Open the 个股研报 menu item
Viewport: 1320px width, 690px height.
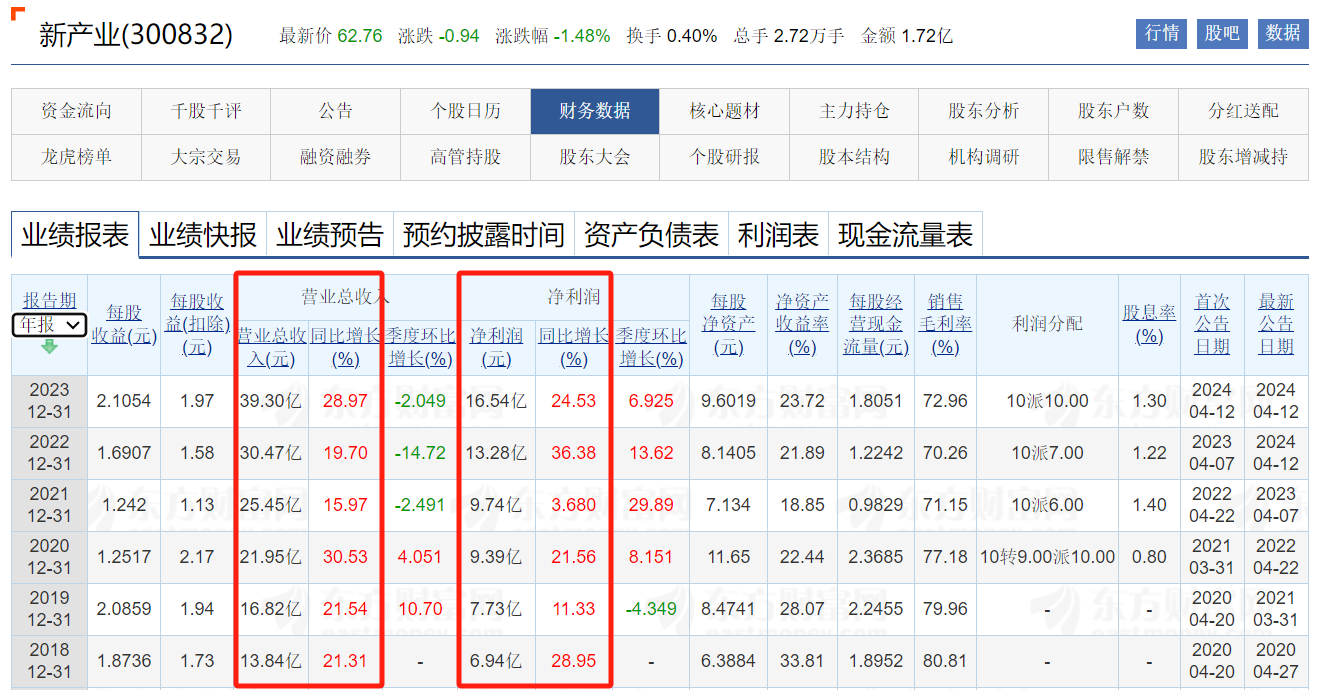(x=725, y=157)
